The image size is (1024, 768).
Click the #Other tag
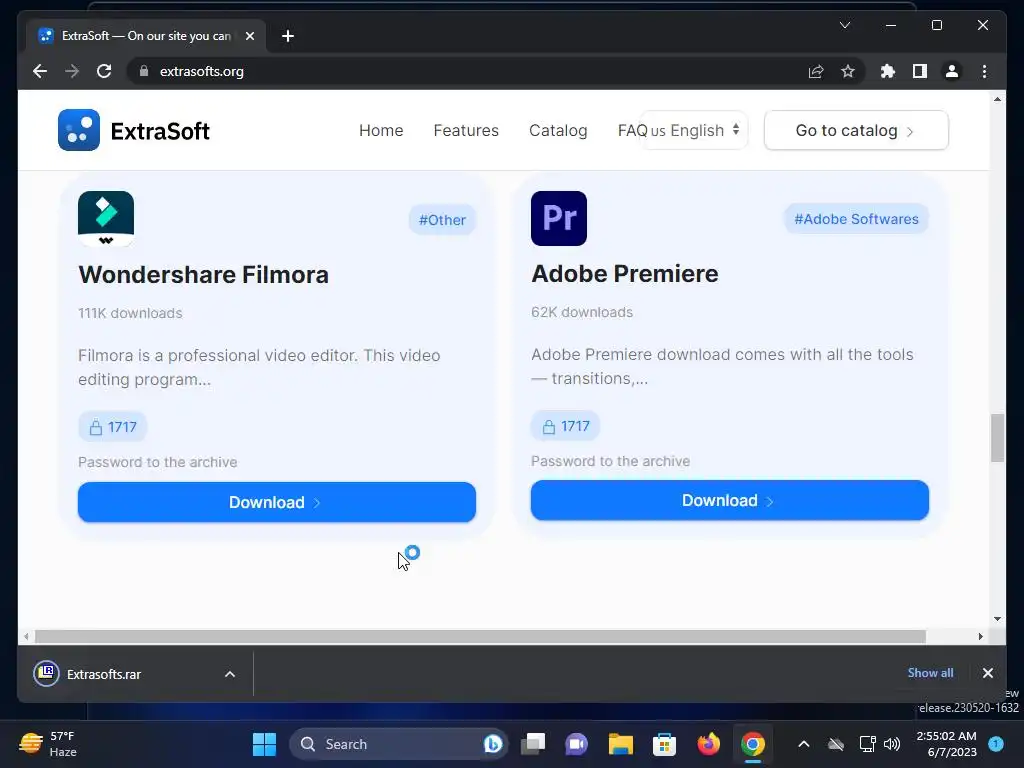[442, 220]
